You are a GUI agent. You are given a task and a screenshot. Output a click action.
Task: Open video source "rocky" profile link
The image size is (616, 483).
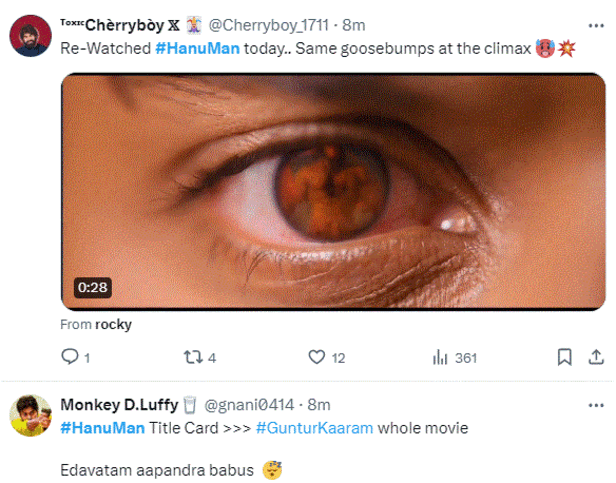click(113, 325)
